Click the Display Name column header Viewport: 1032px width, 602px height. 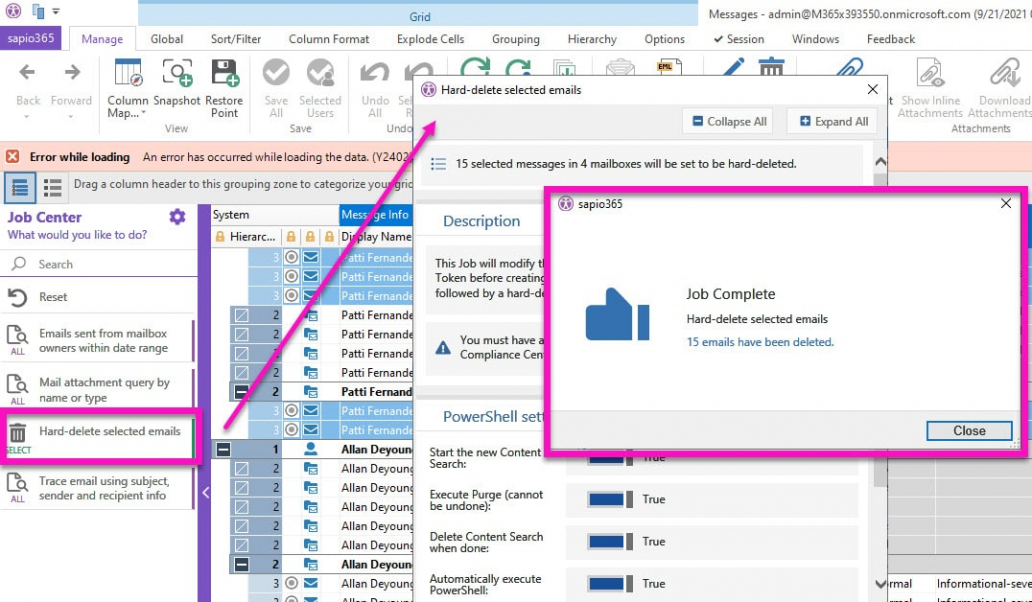pyautogui.click(x=375, y=237)
